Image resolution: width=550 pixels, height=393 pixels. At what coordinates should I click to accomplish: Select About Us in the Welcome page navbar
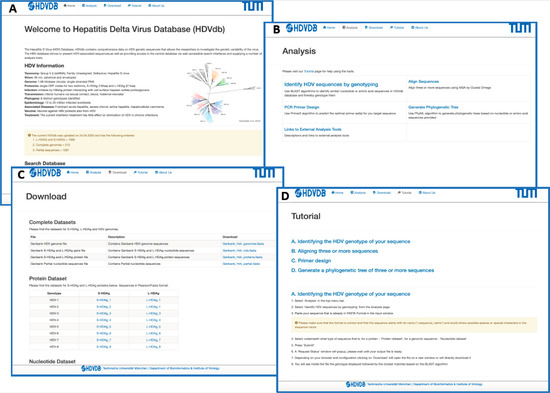(x=156, y=6)
